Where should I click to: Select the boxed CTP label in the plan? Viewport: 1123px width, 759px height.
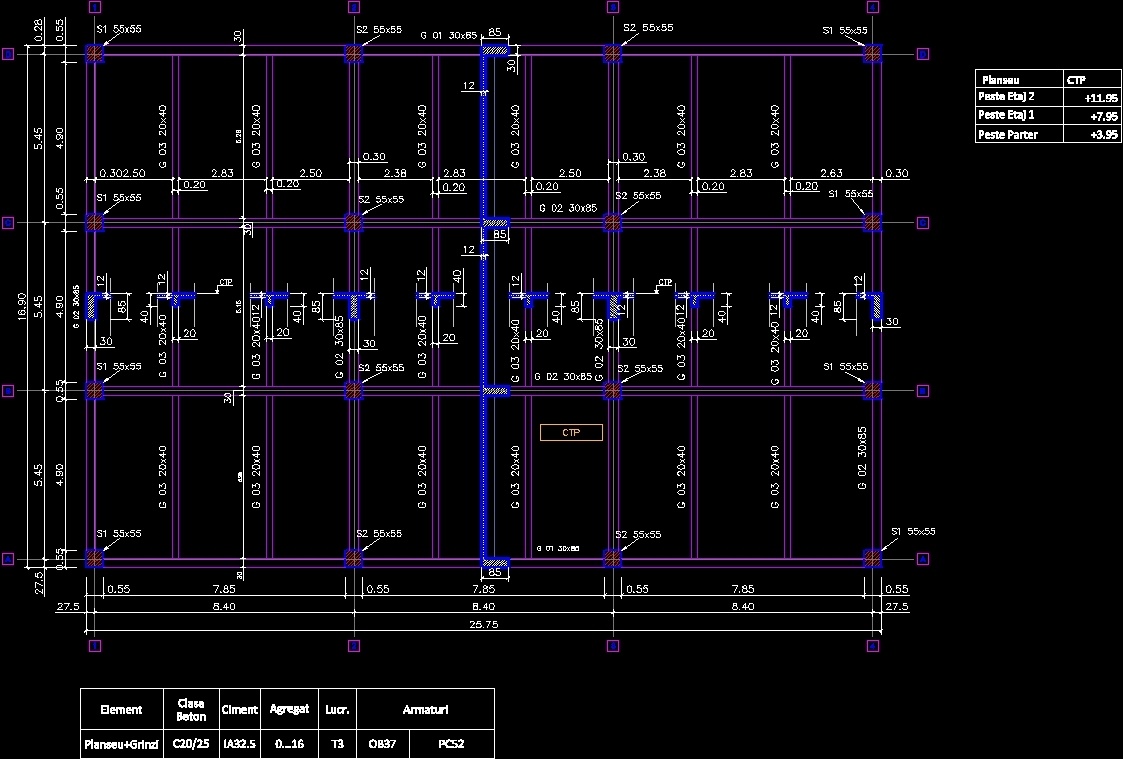[570, 432]
